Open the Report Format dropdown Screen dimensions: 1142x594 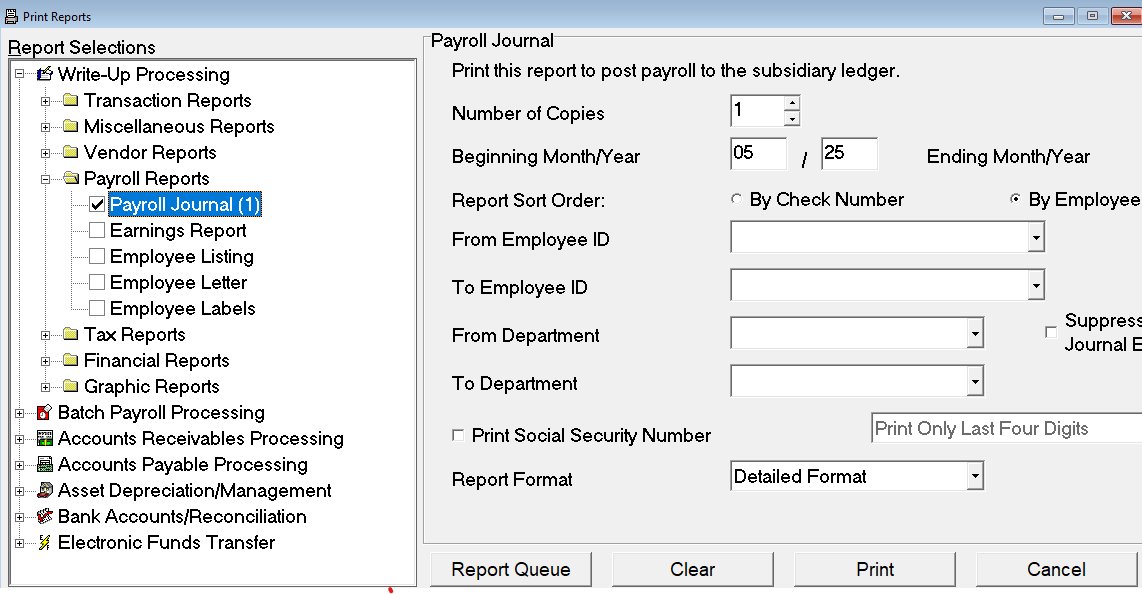(x=975, y=476)
